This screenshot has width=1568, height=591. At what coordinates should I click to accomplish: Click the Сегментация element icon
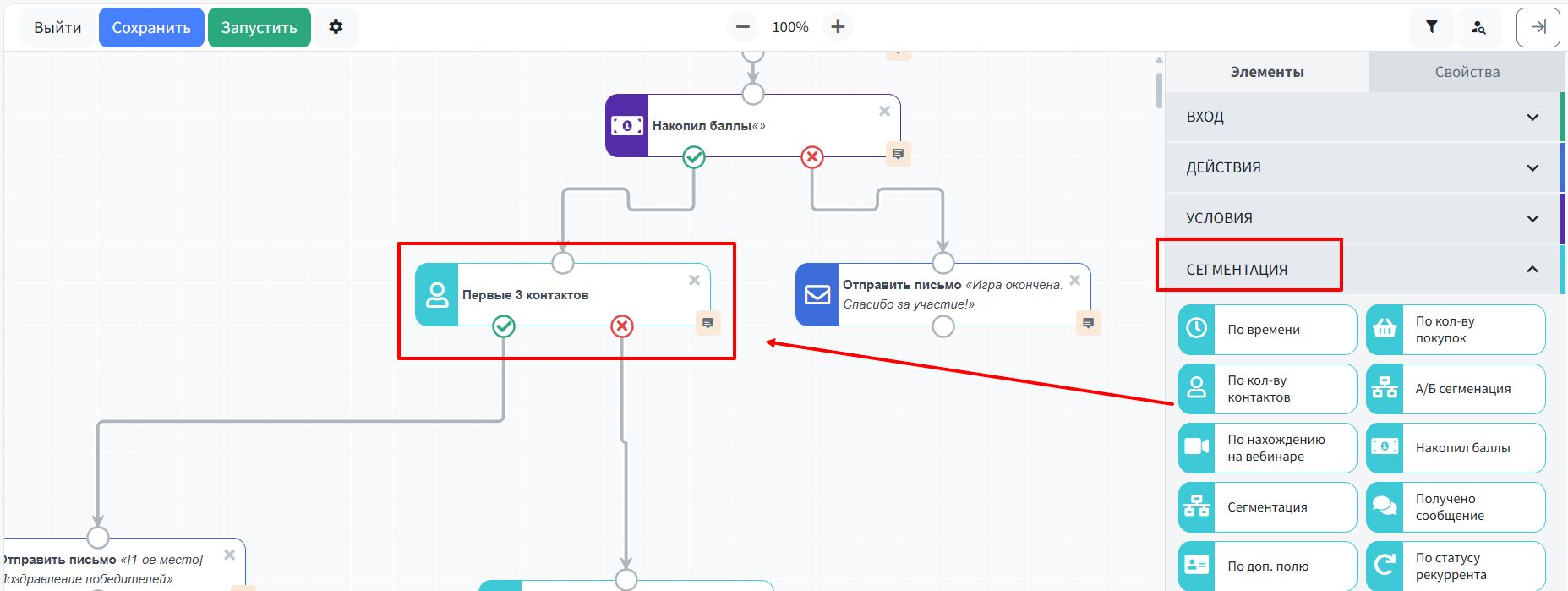(1197, 507)
